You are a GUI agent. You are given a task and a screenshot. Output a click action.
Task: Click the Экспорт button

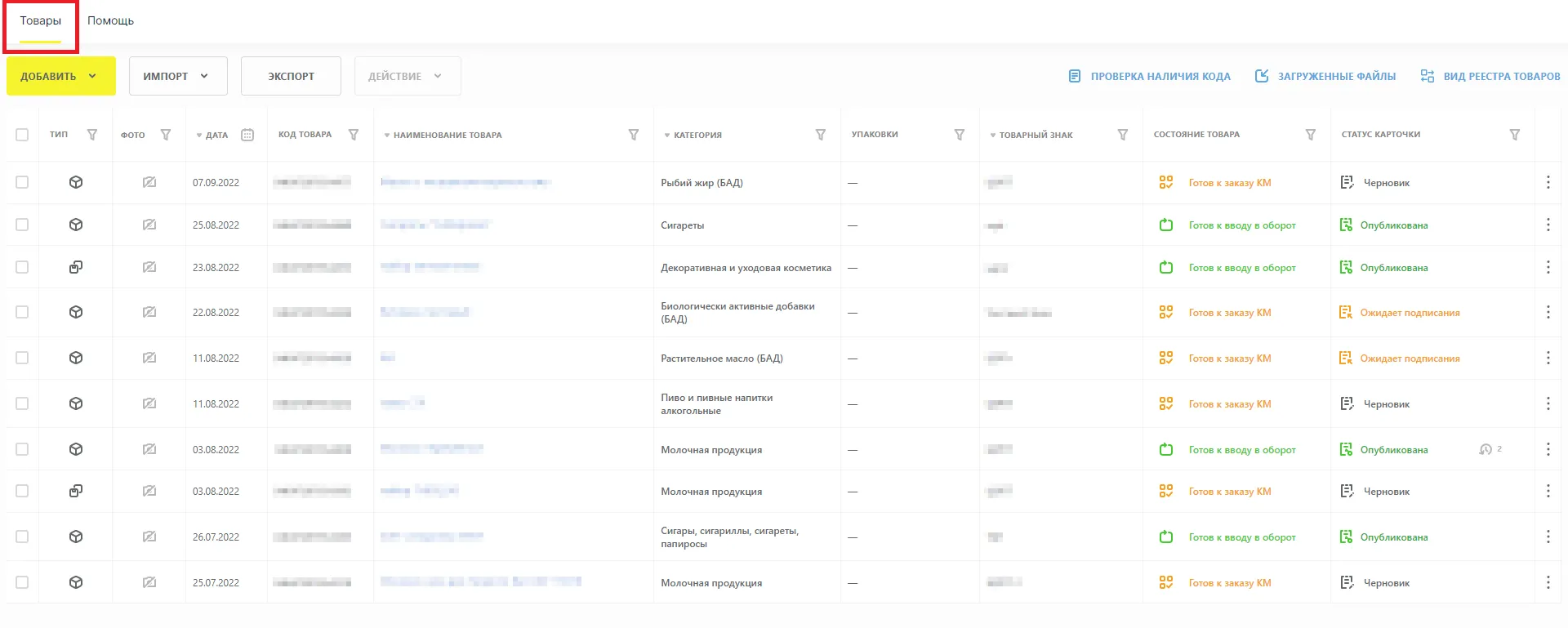[291, 76]
